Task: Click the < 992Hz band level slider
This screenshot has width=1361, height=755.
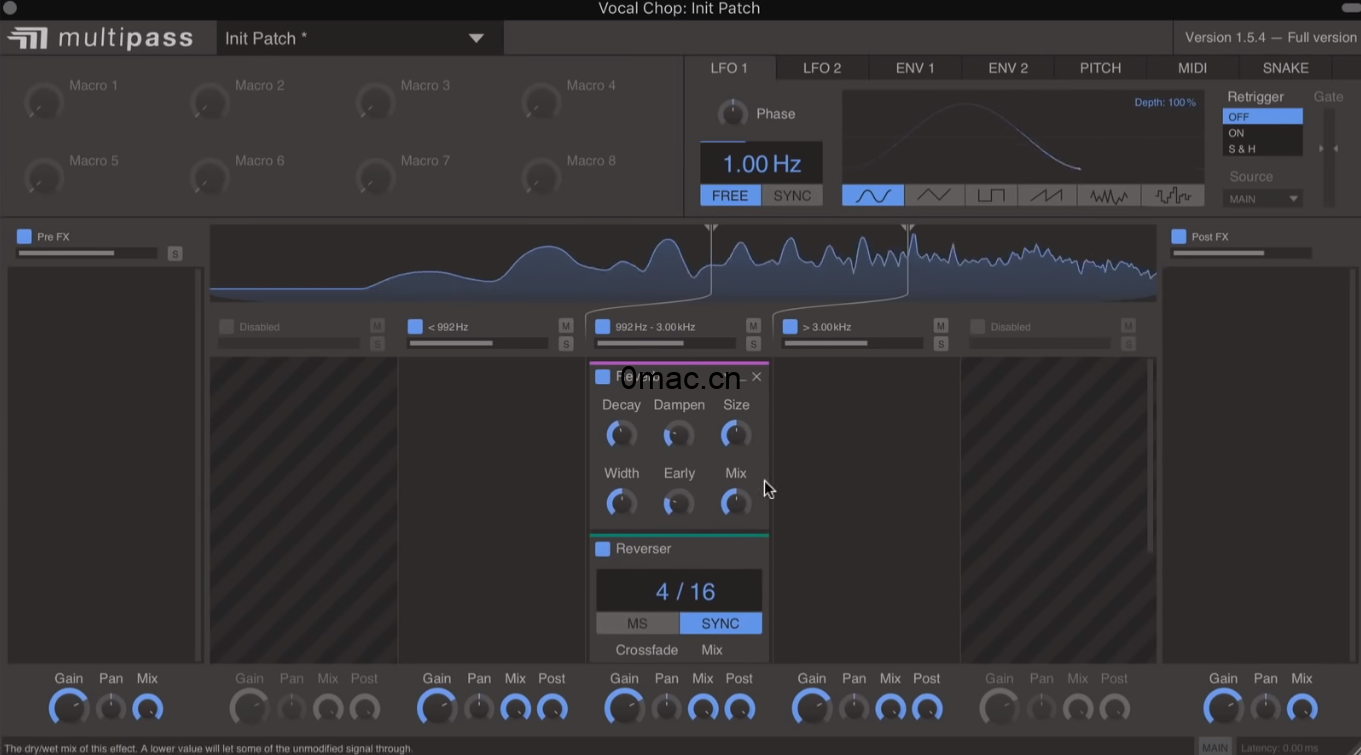Action: click(x=478, y=343)
